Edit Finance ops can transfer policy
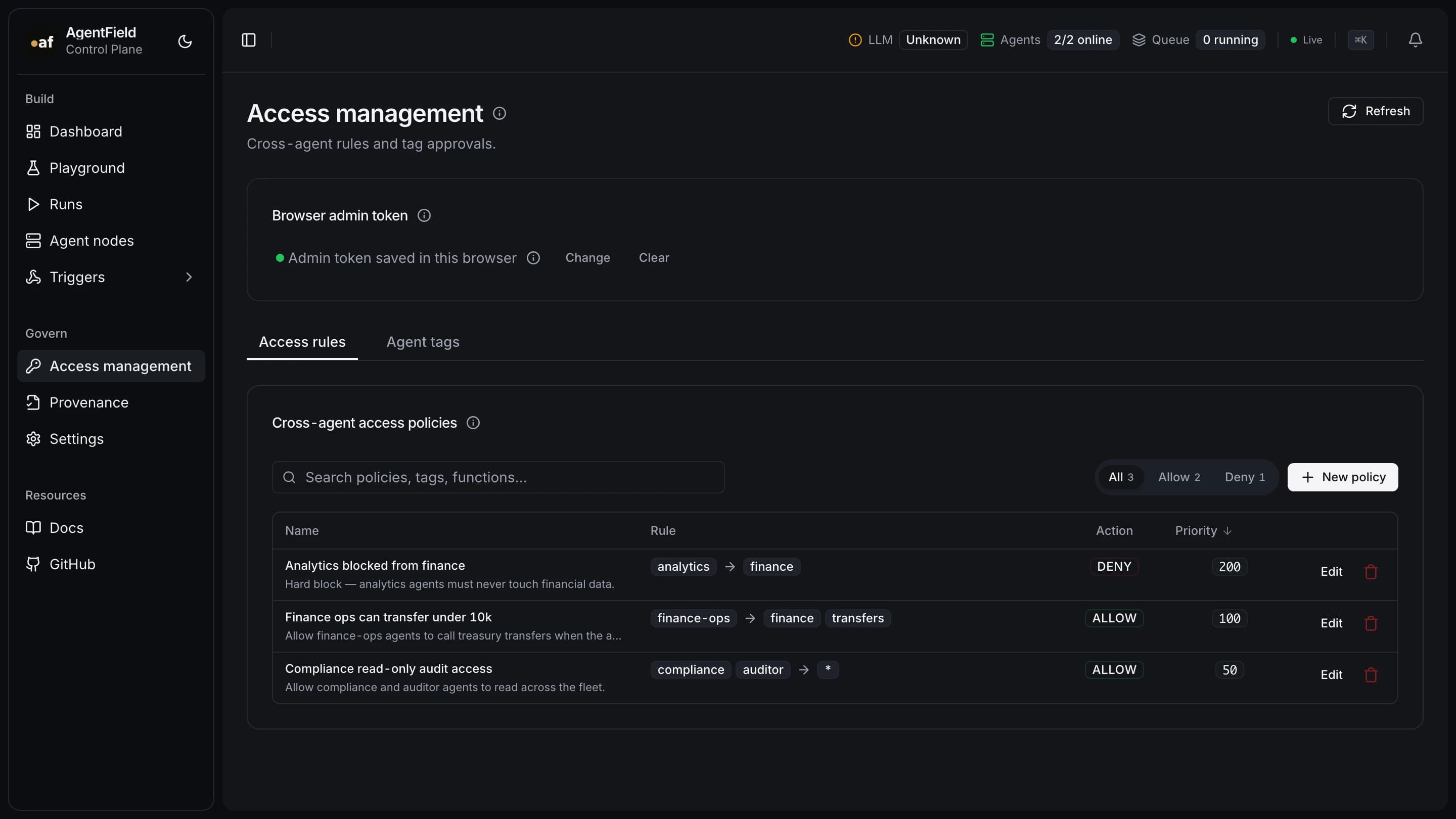The image size is (1456, 819). click(1331, 623)
